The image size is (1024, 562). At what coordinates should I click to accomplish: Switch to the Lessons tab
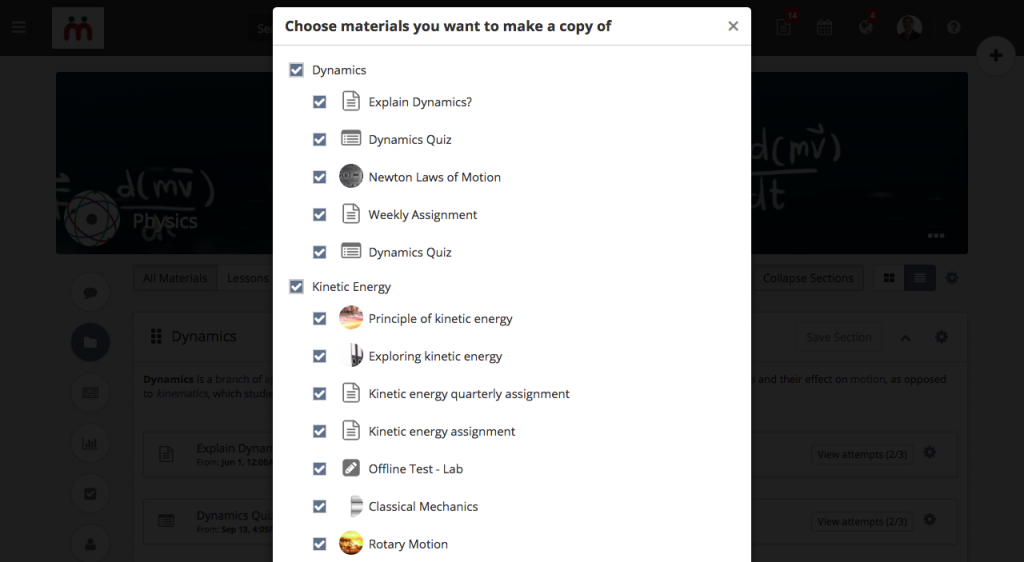[x=248, y=278]
